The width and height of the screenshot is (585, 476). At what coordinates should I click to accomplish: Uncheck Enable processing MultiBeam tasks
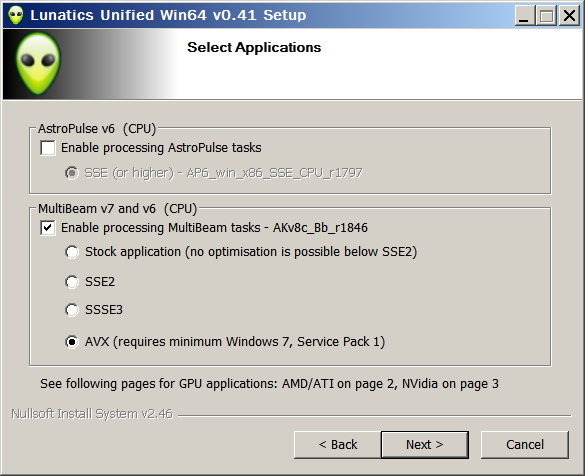[x=48, y=228]
